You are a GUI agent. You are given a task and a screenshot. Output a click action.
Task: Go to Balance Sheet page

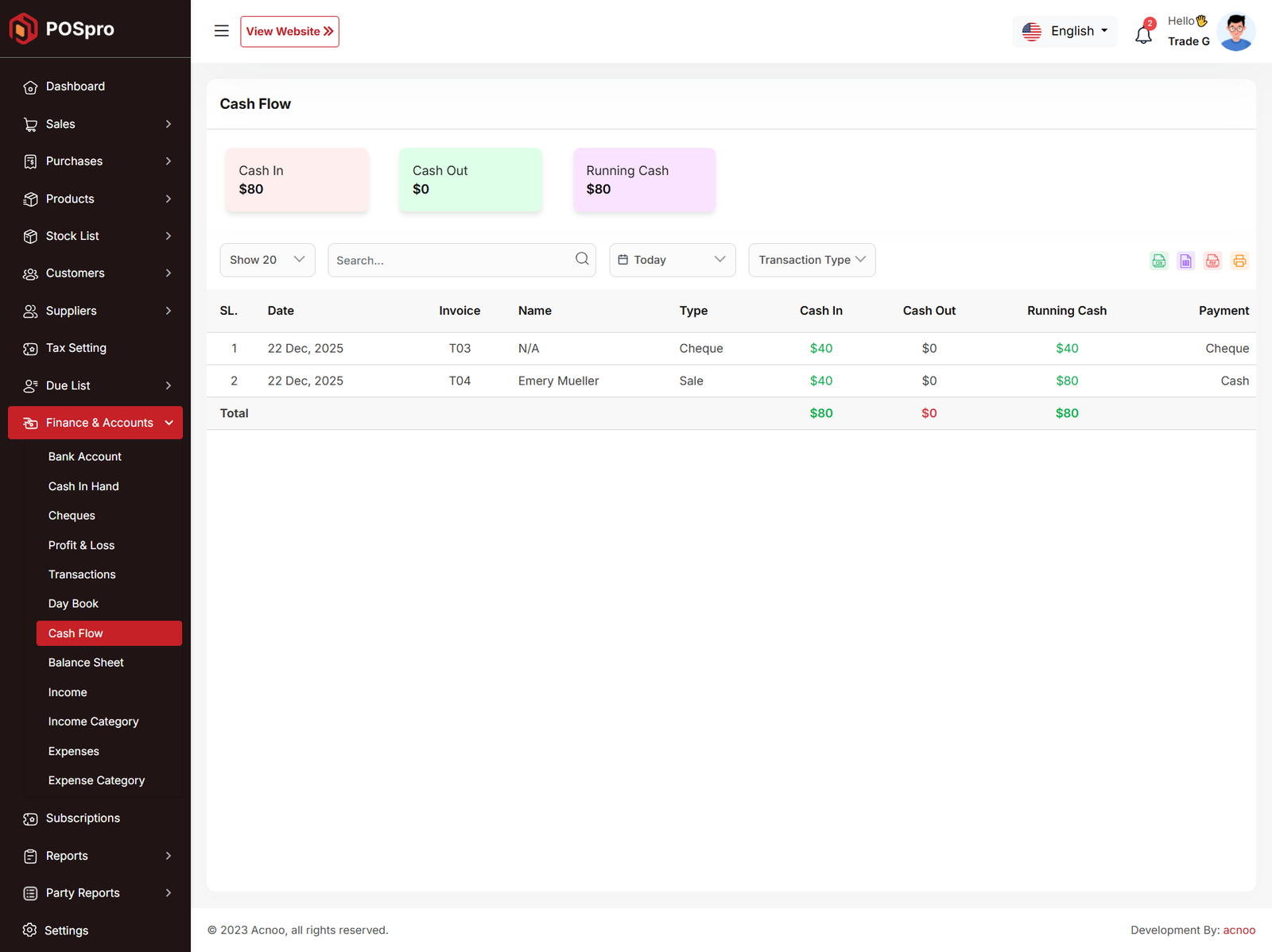(86, 663)
